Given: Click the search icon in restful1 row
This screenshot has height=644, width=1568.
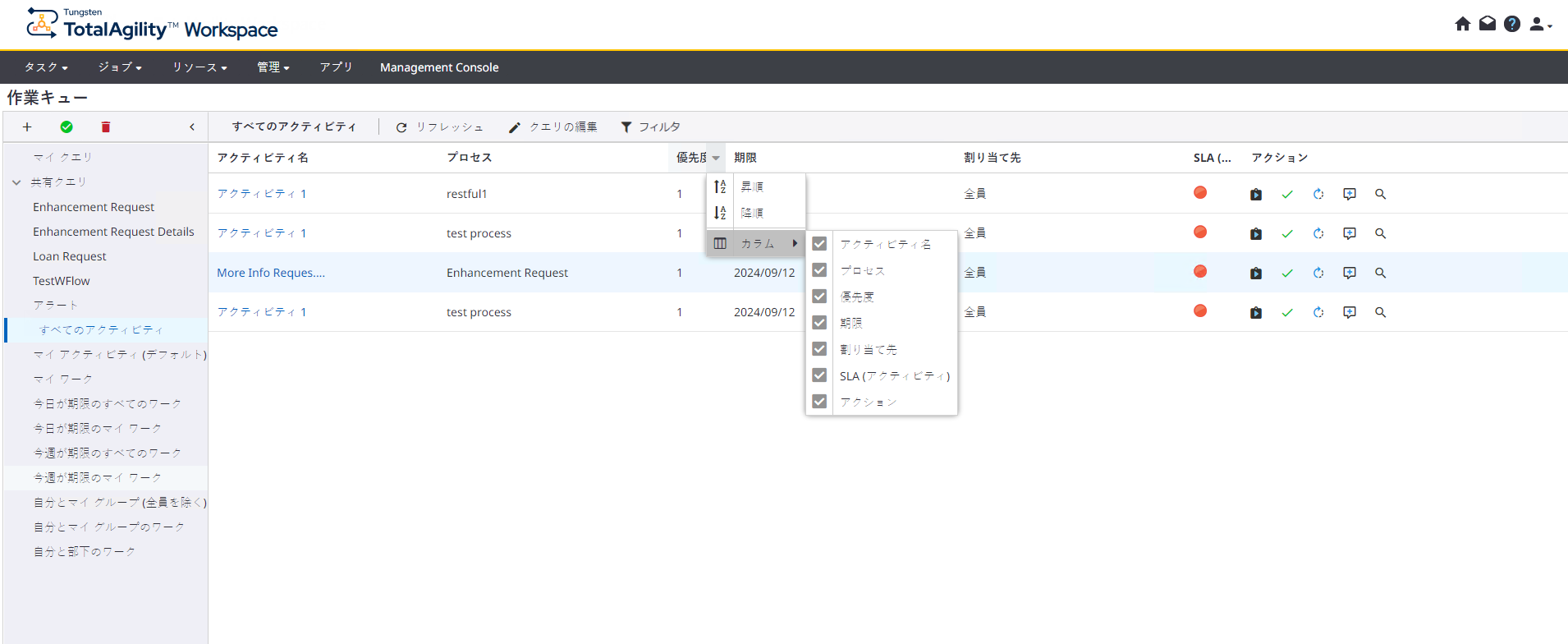Looking at the screenshot, I should [1380, 195].
